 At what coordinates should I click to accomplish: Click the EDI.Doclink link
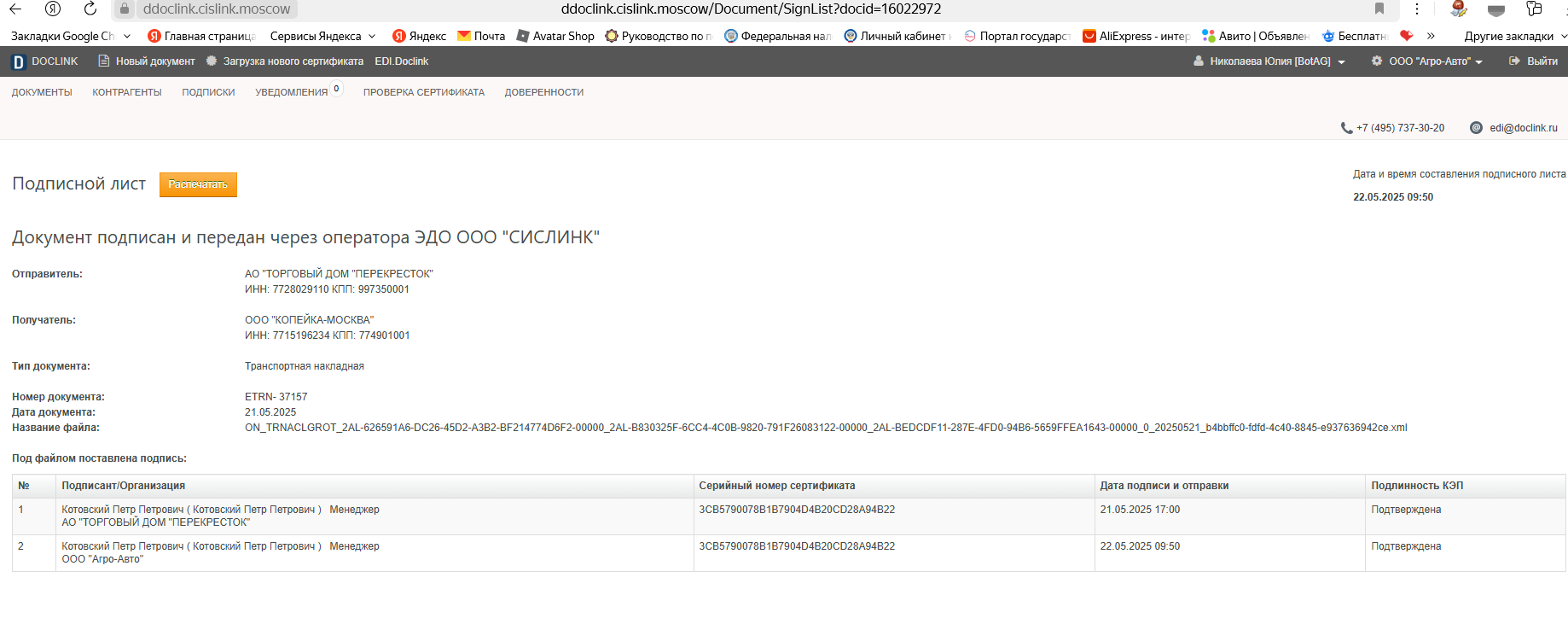tap(402, 61)
